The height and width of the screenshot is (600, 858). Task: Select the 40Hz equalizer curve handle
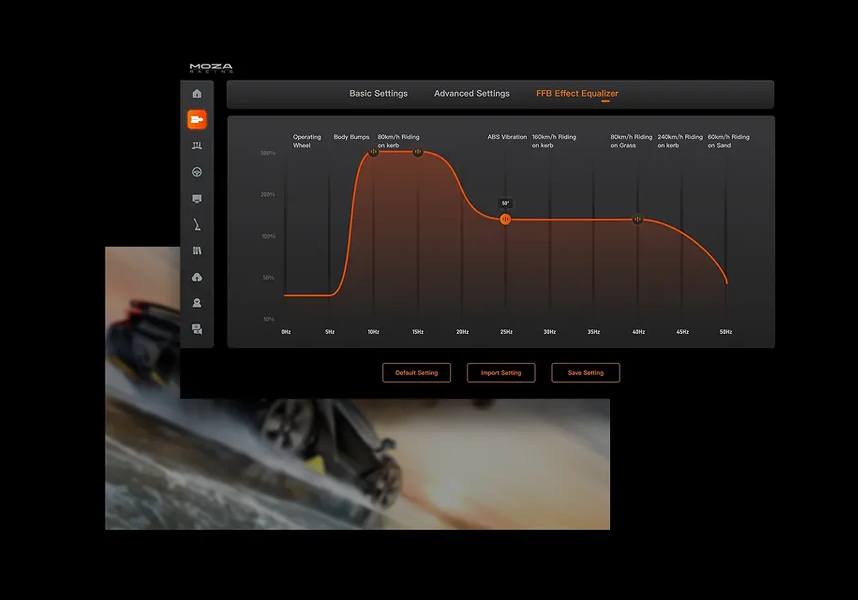638,219
